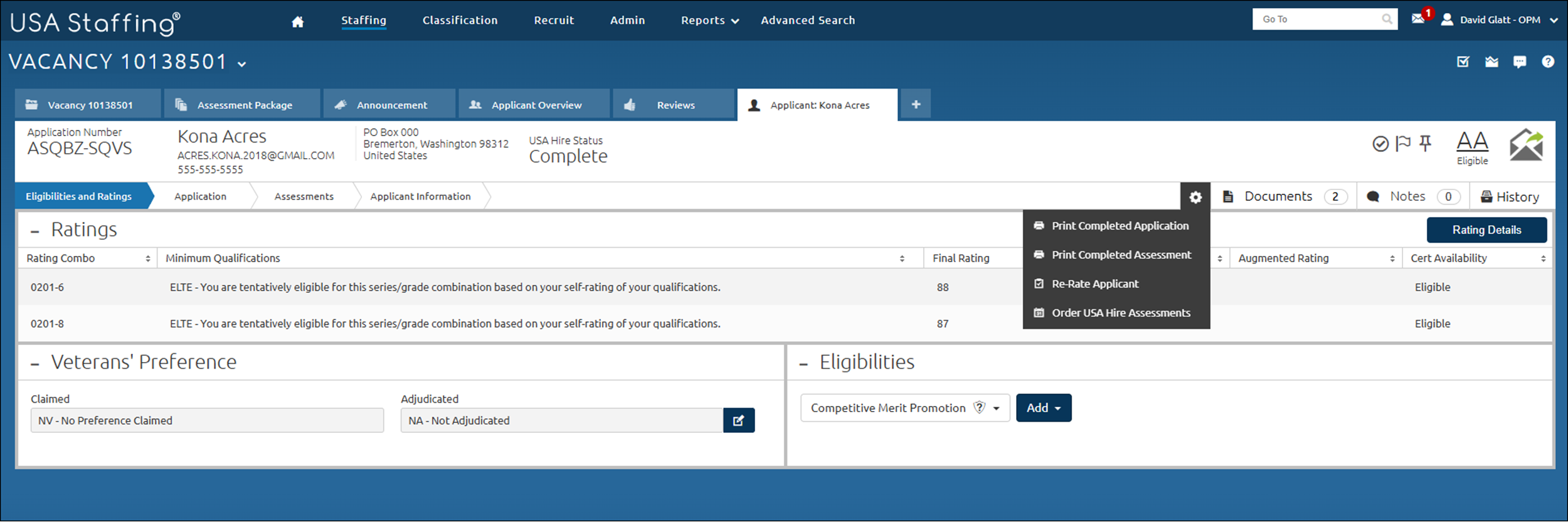Open the mail notifications envelope icon
The height and width of the screenshot is (522, 1568).
tap(1417, 19)
